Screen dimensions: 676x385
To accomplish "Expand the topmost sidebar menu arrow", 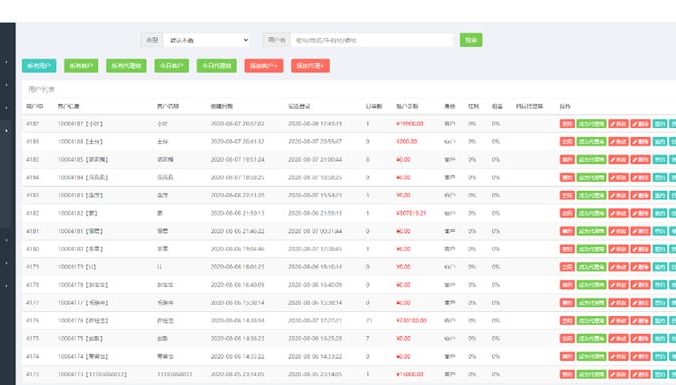I will tap(6, 62).
